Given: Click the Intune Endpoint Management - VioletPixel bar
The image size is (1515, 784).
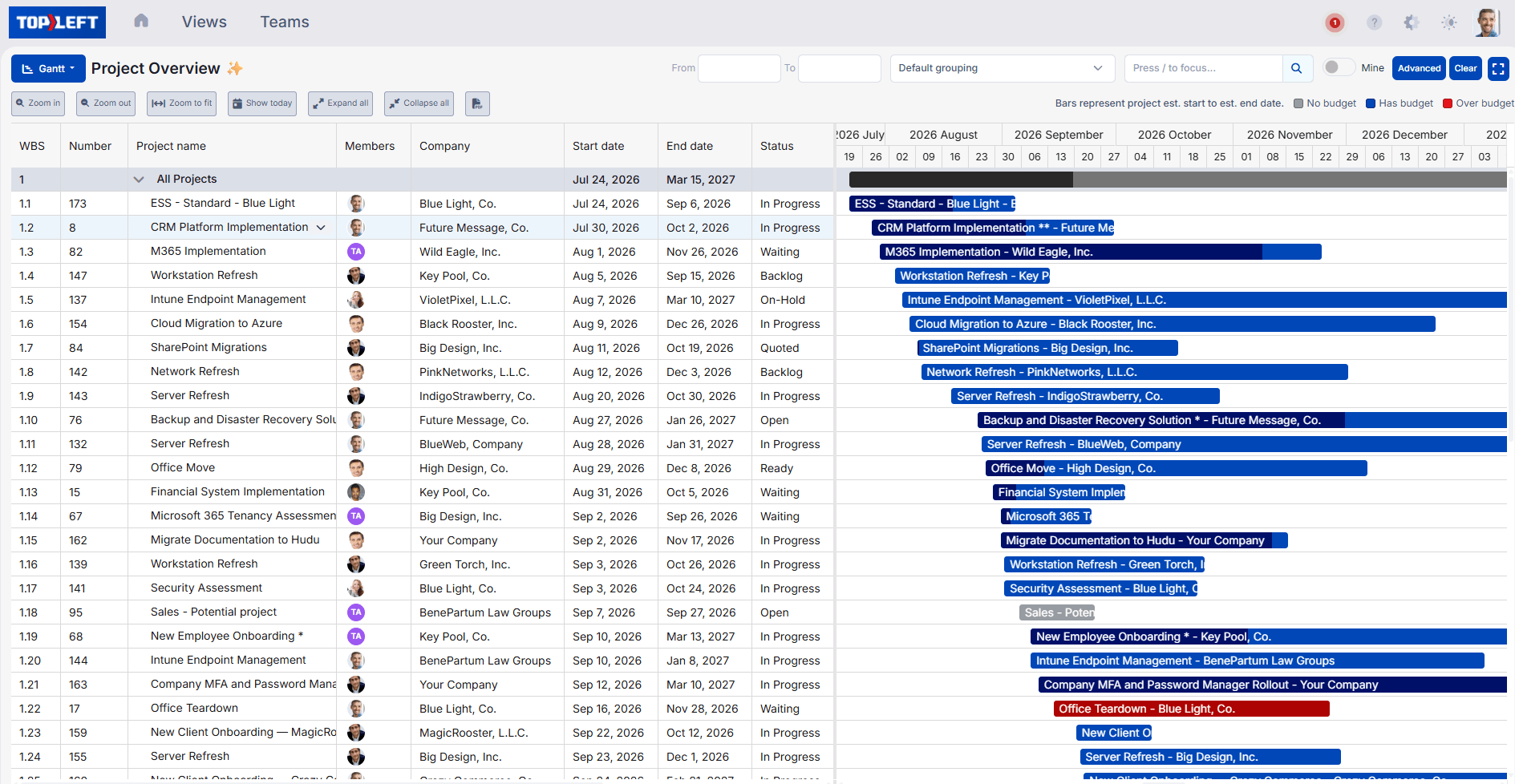Looking at the screenshot, I should pos(1204,300).
